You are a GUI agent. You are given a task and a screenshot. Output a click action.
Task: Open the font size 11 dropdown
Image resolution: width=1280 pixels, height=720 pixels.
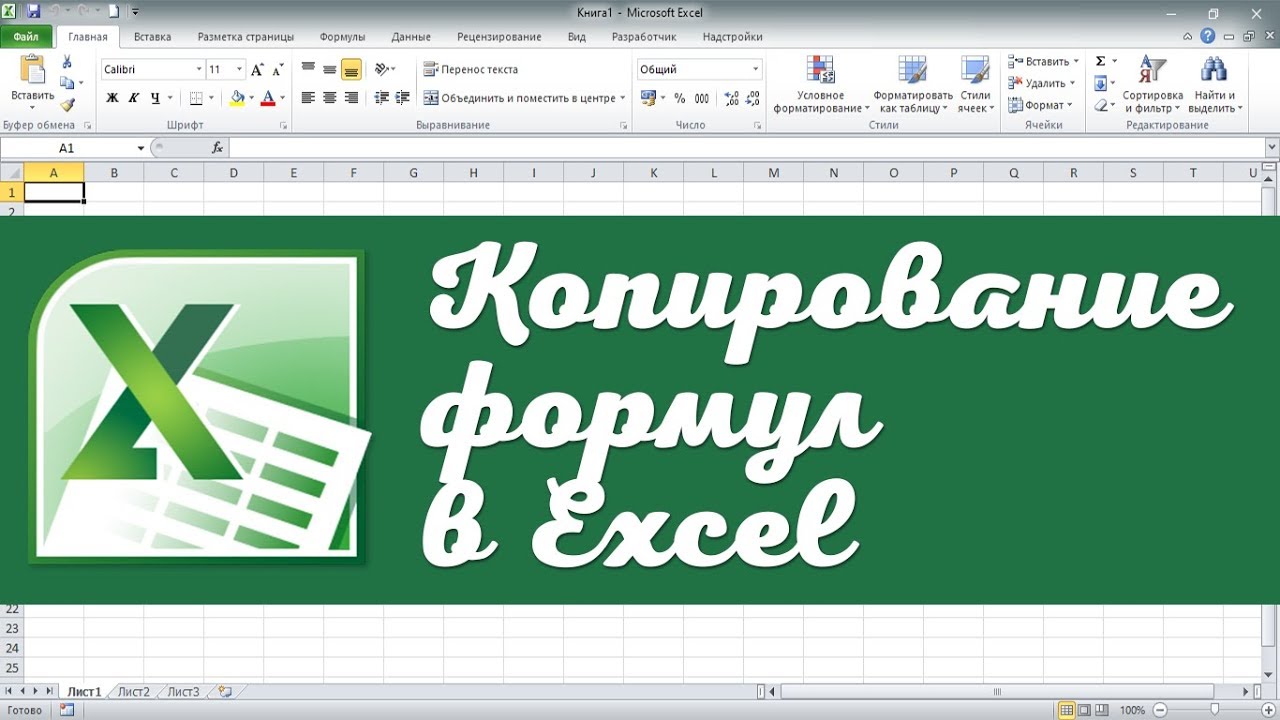click(239, 70)
